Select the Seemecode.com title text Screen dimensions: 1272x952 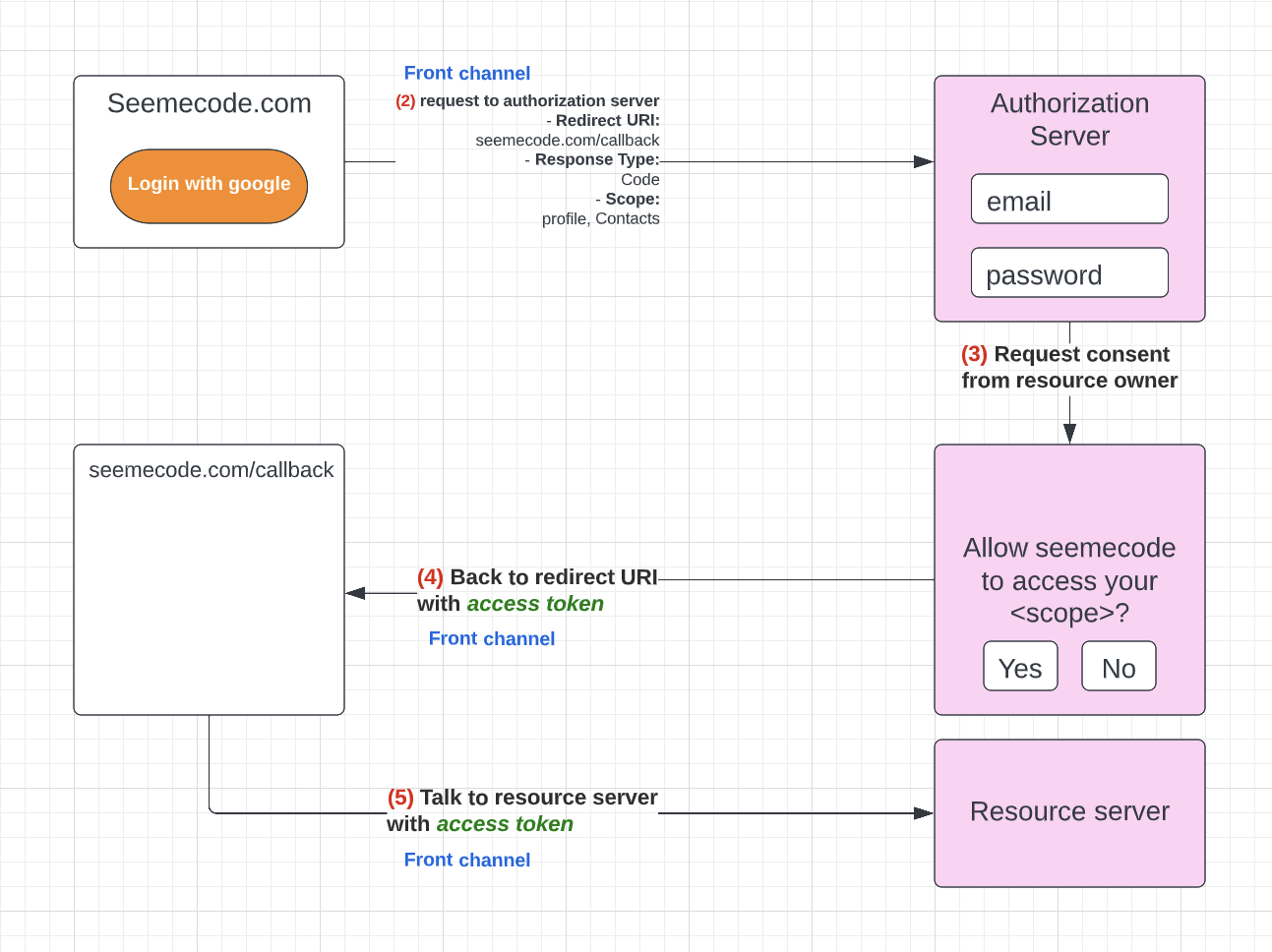click(210, 103)
